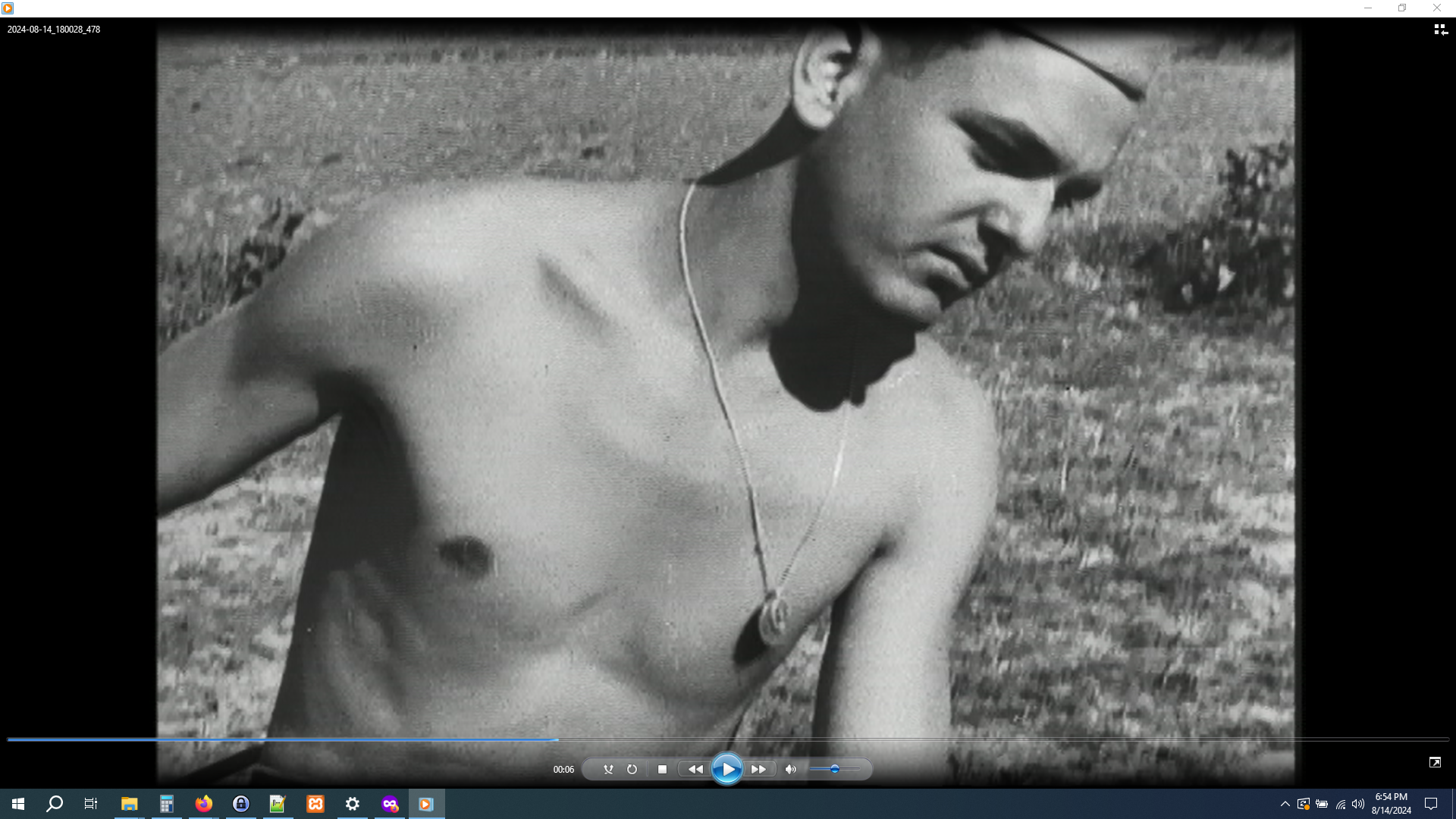
Task: Open the Windows Start menu
Action: pyautogui.click(x=18, y=804)
